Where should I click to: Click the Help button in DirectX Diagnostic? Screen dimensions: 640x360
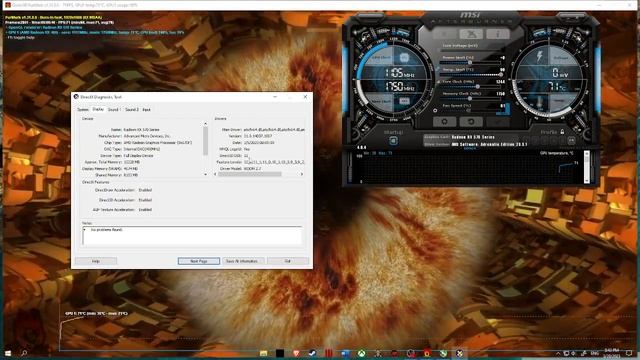(96, 261)
